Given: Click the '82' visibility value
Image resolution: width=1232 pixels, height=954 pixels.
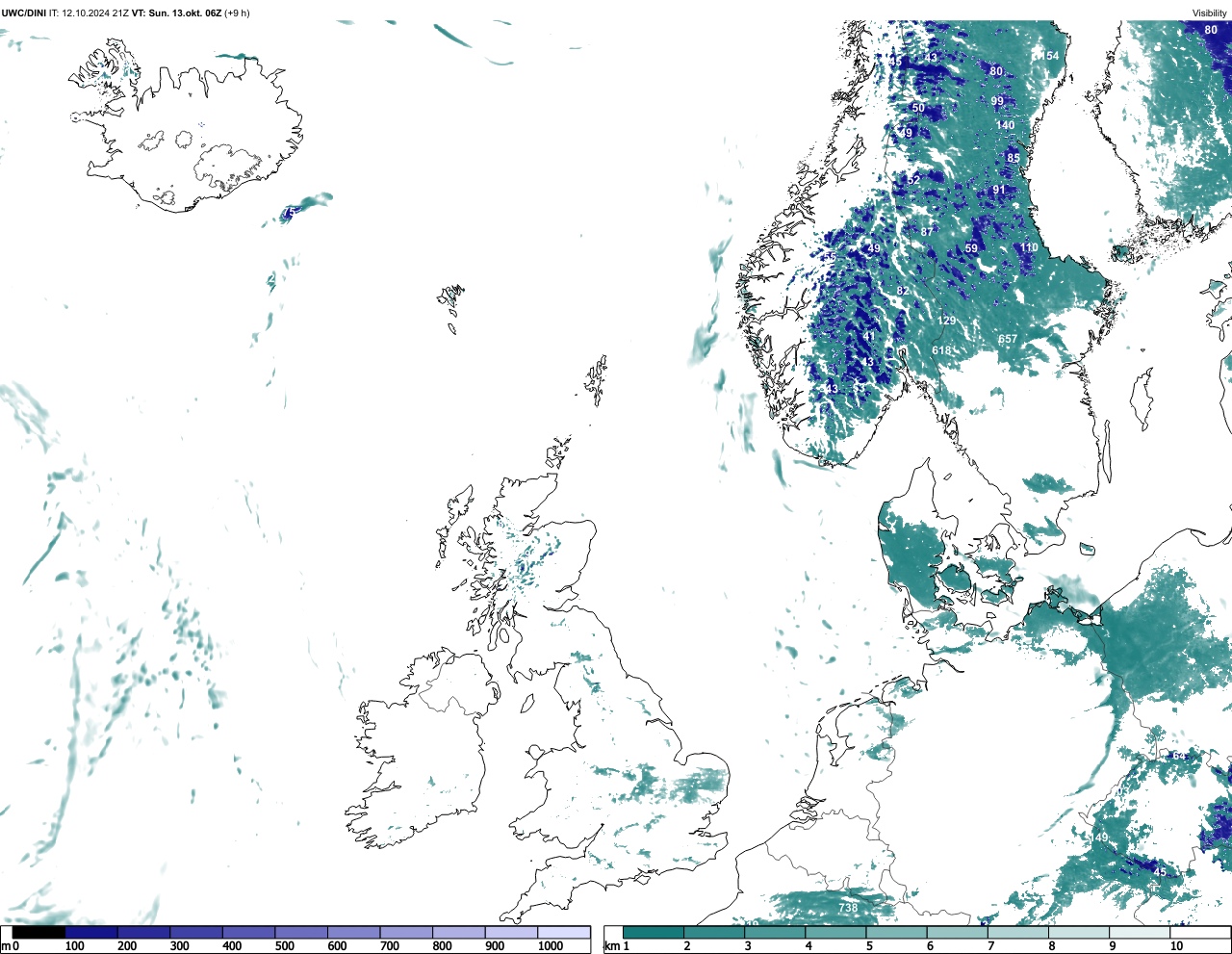Looking at the screenshot, I should click(x=903, y=291).
